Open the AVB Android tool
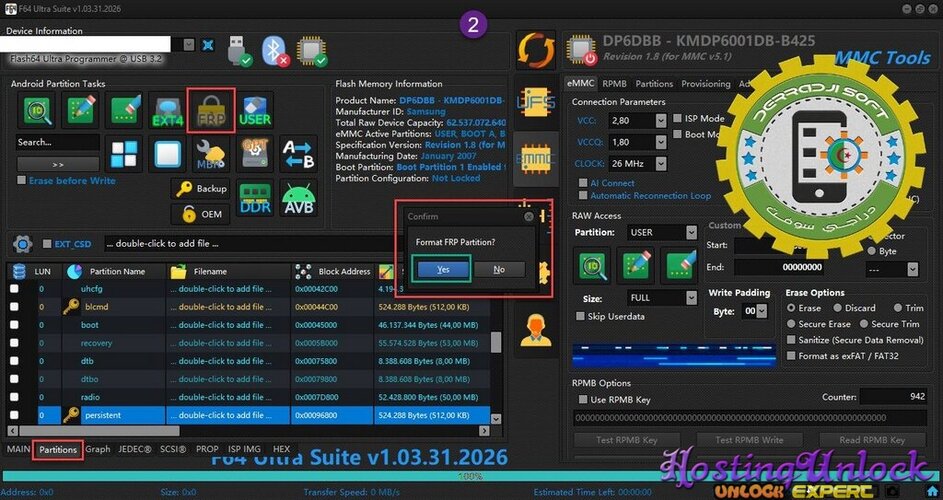 [299, 198]
